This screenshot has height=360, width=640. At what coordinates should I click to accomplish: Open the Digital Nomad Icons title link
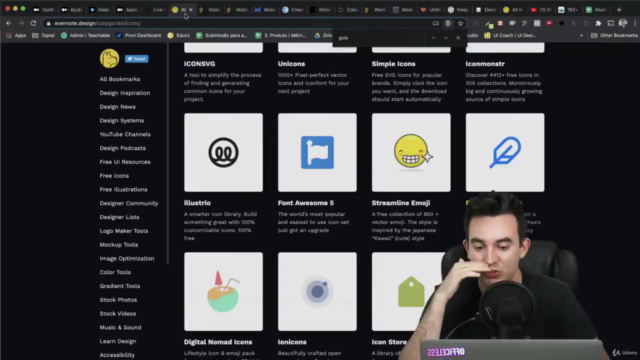(218, 342)
